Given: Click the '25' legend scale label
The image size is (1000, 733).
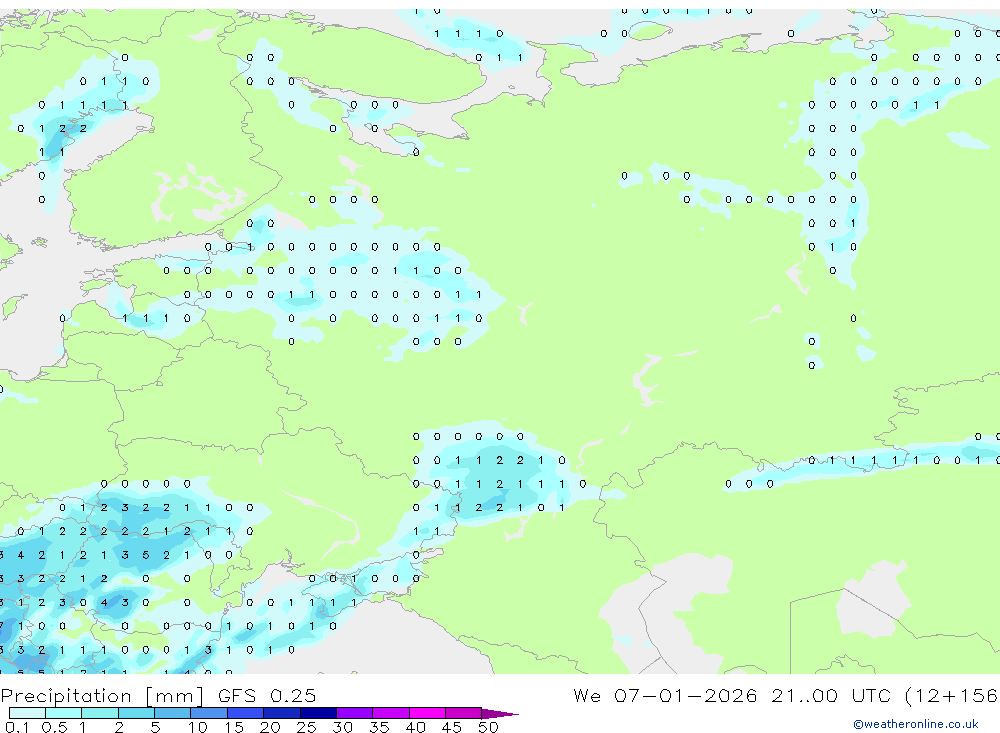Looking at the screenshot, I should [306, 727].
